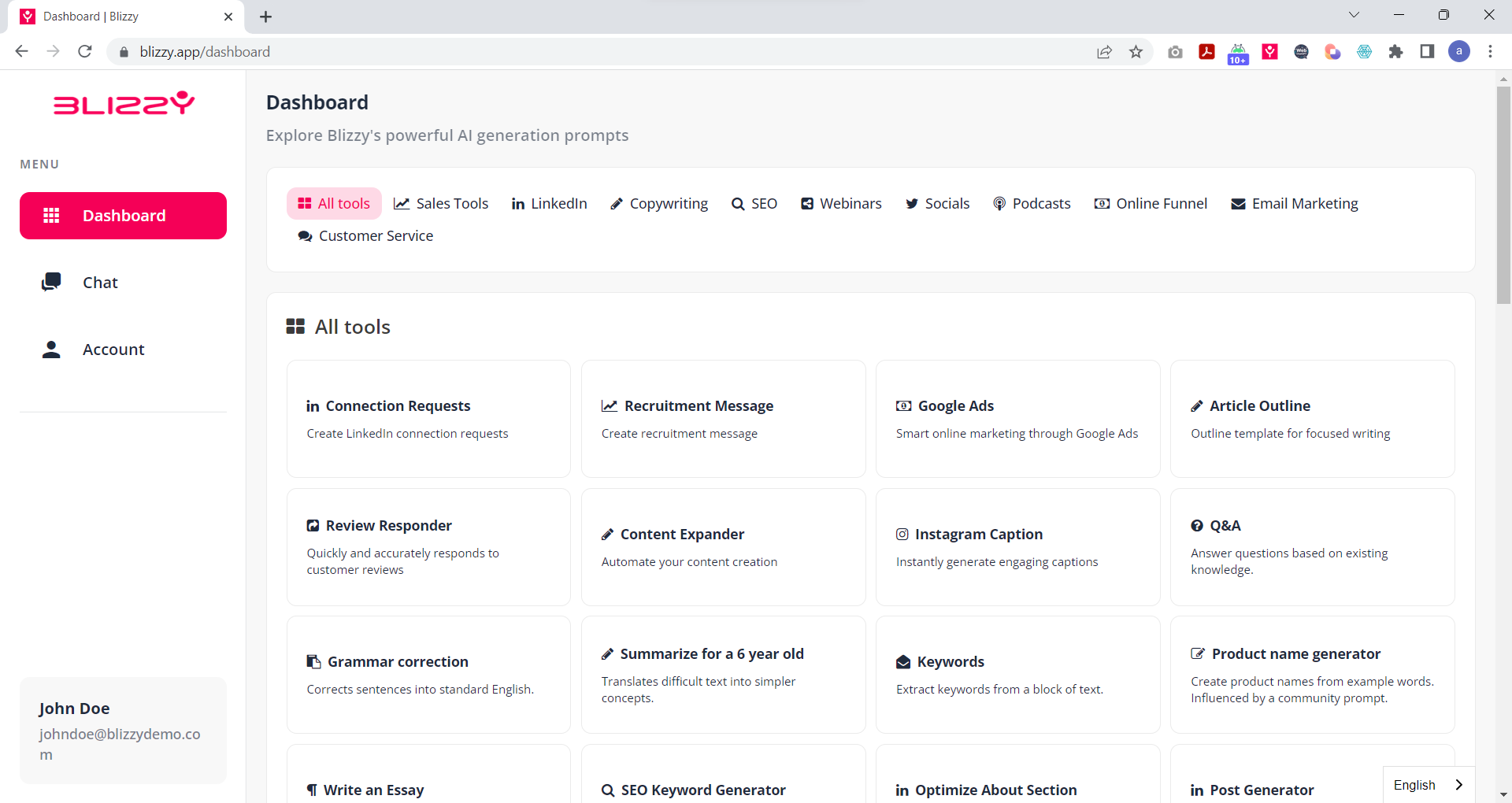Click the magnifier icon beside SEO Keyword Generator
This screenshot has width=1512, height=803.
(608, 790)
